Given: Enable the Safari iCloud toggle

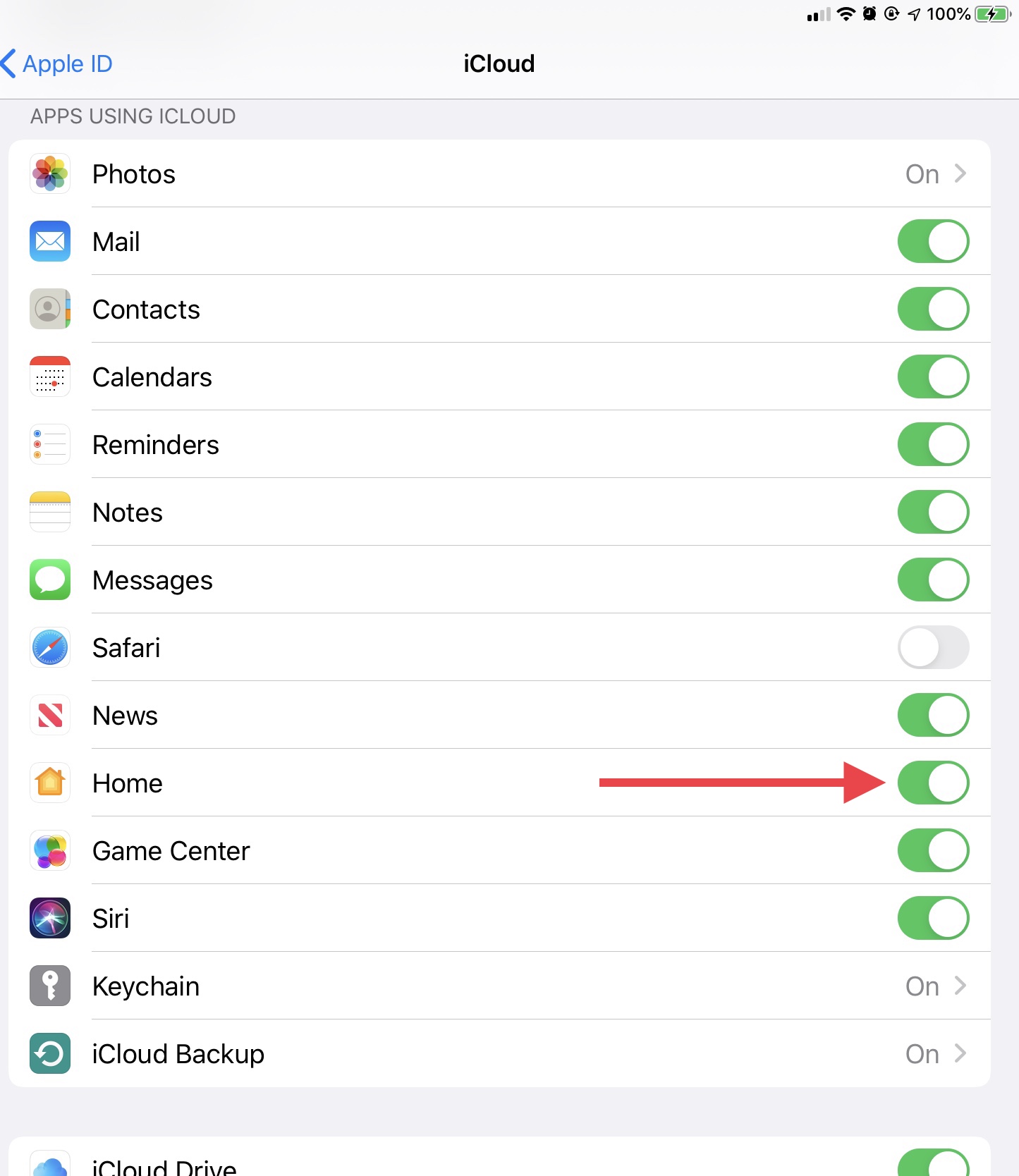Looking at the screenshot, I should [x=933, y=647].
